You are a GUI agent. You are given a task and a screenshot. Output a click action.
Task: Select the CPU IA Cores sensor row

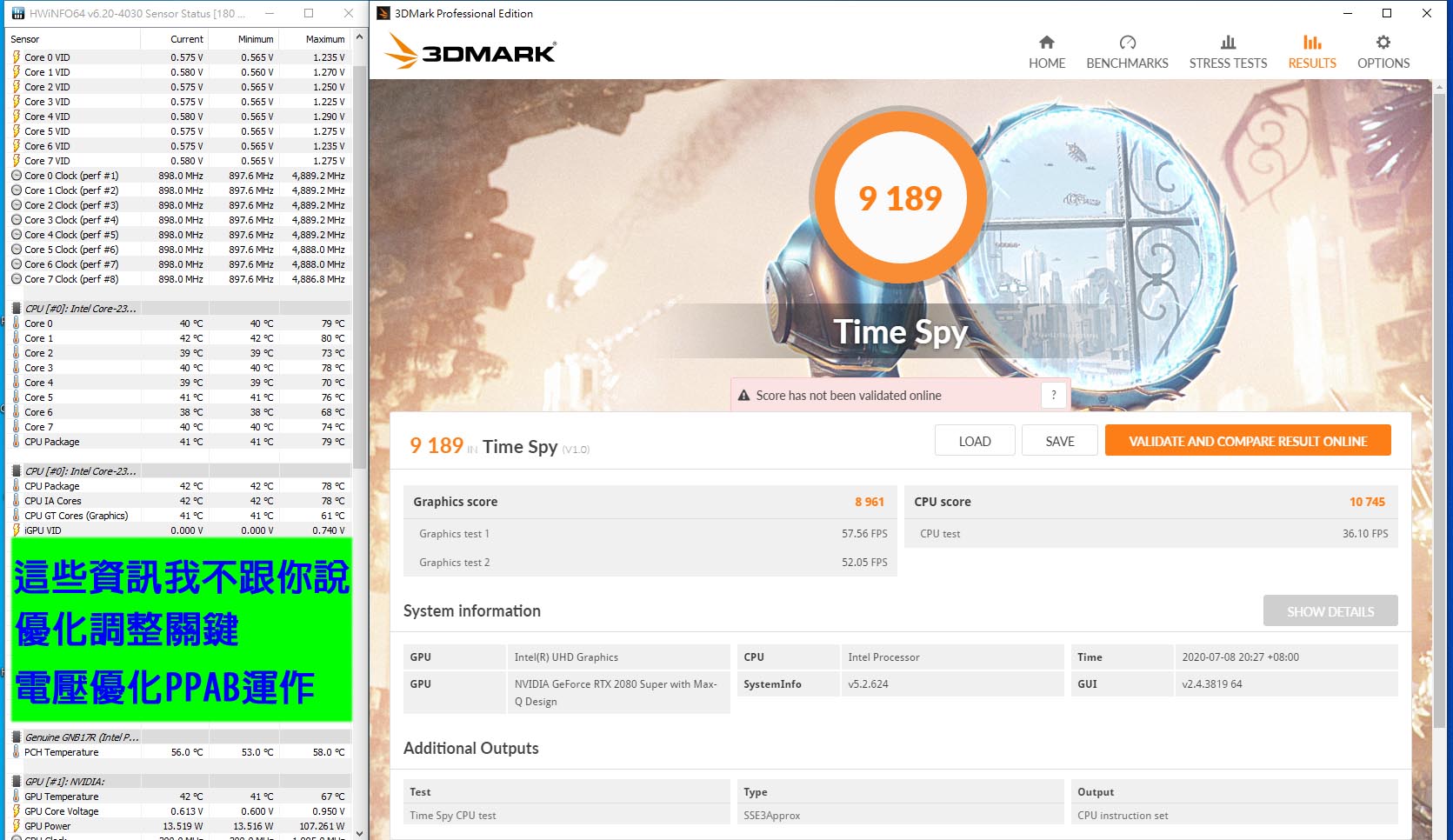179,501
